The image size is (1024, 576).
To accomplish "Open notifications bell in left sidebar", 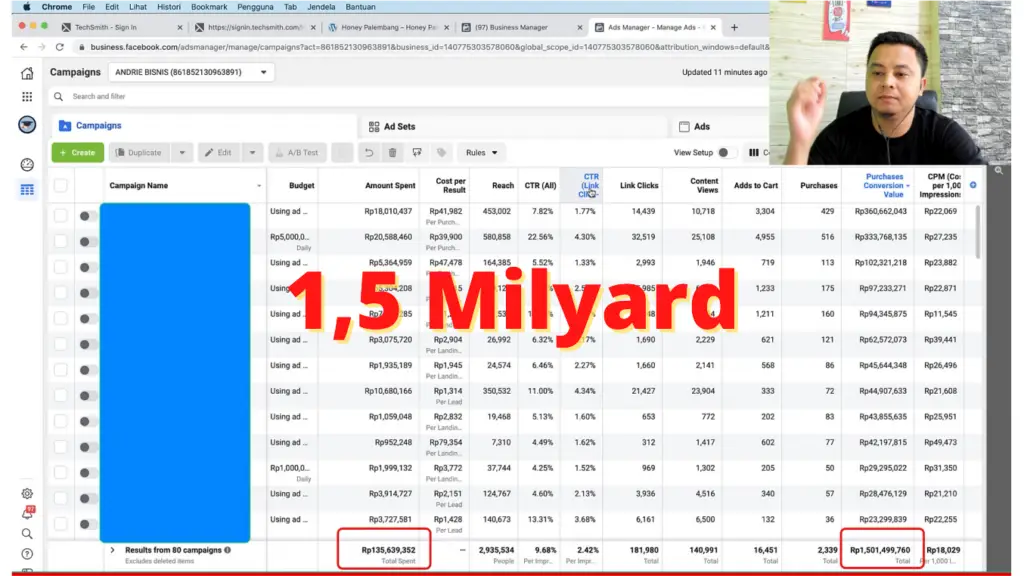I will (x=27, y=513).
